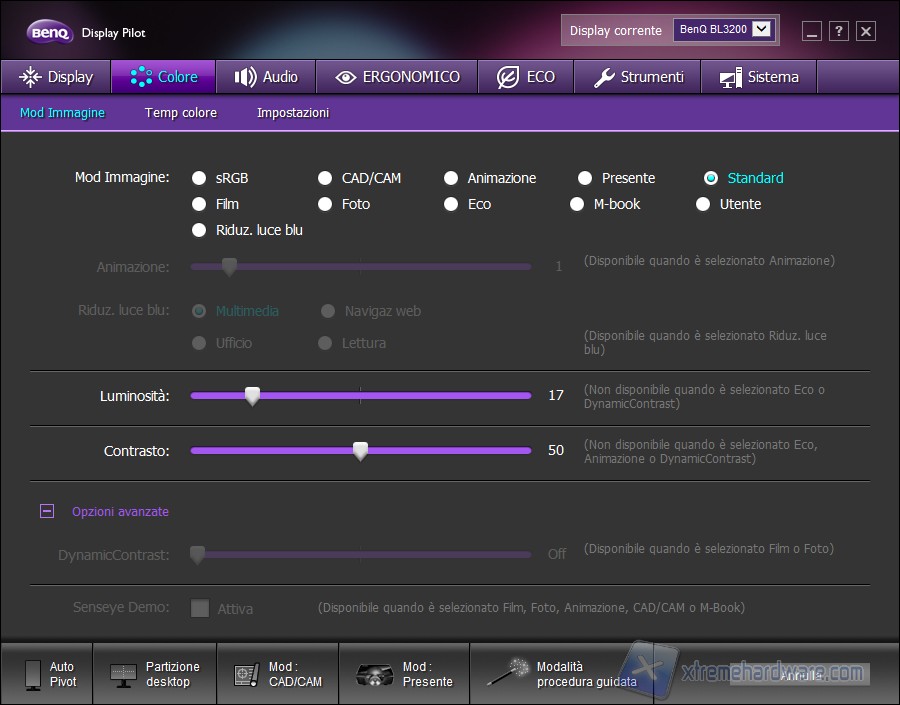Click the Luminosità slider handle
900x705 pixels.
point(252,396)
